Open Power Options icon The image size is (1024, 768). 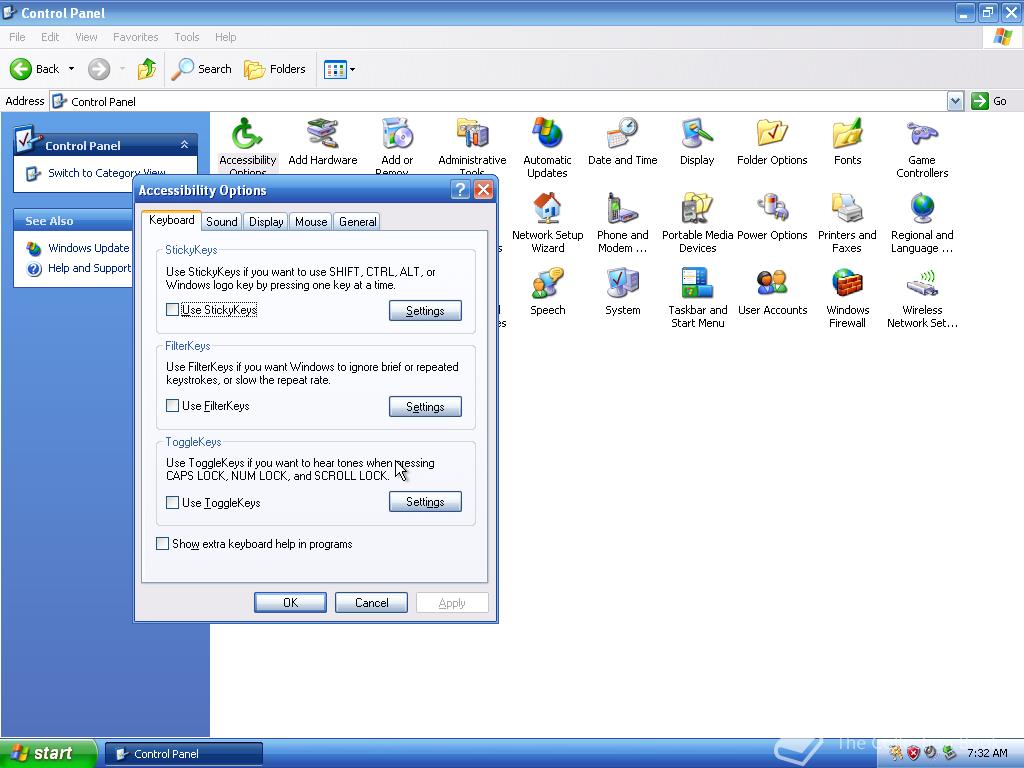point(772,216)
